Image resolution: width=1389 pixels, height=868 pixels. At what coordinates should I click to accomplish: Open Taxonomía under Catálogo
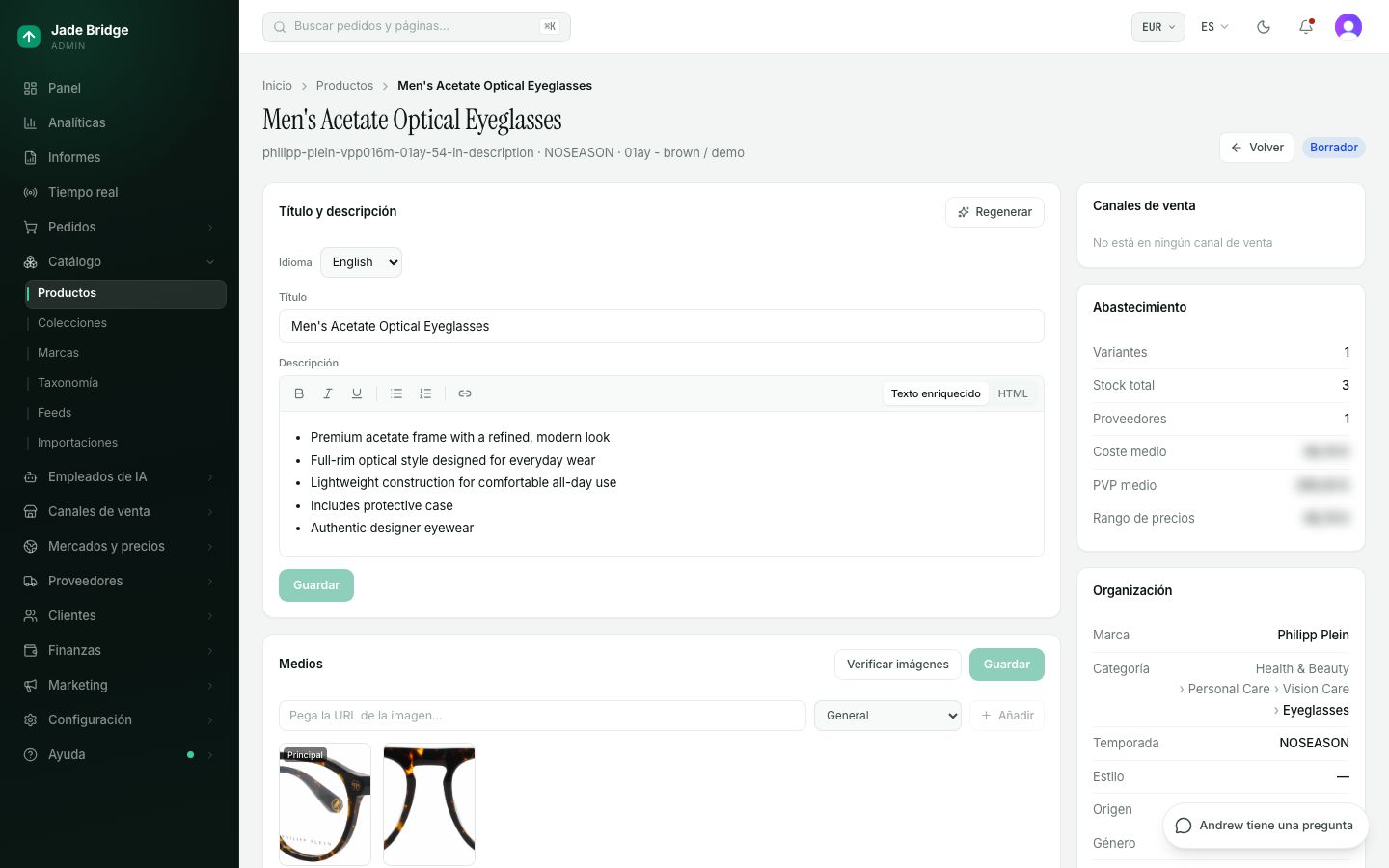pyautogui.click(x=126, y=383)
